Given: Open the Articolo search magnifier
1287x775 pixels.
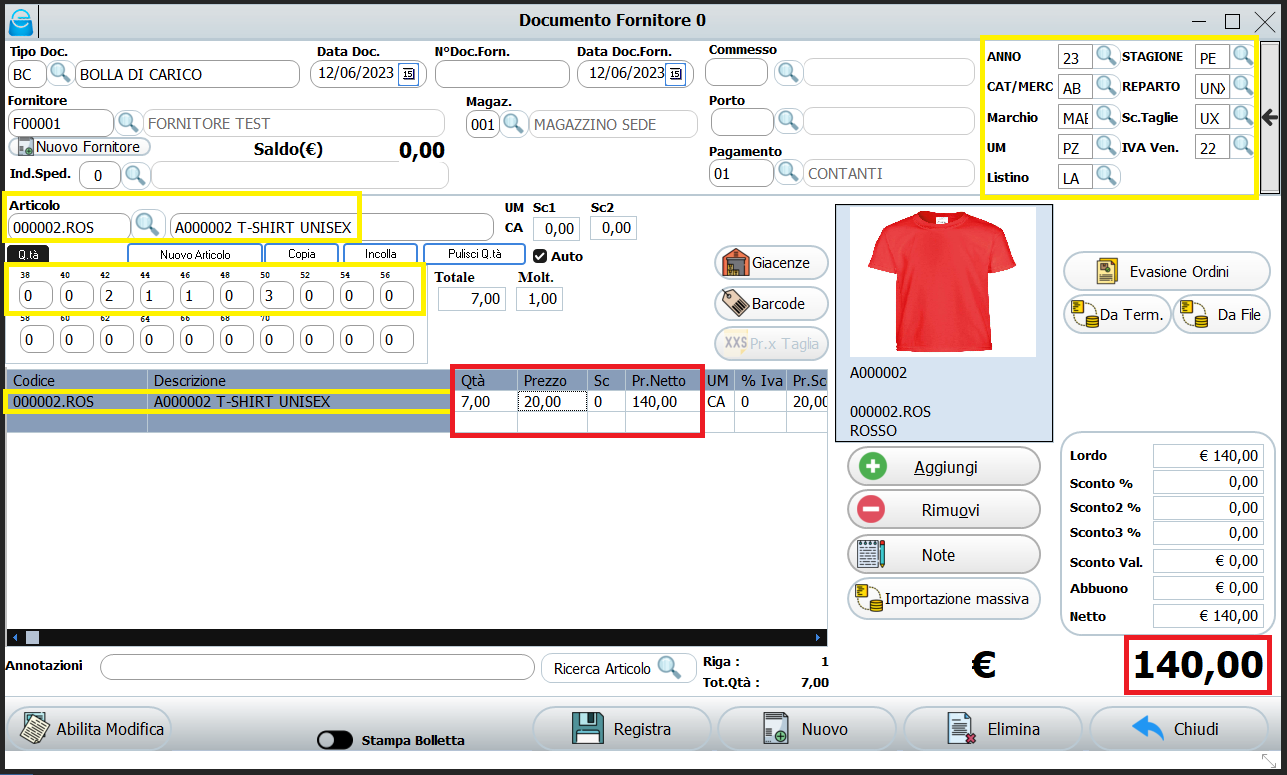Looking at the screenshot, I should click(x=146, y=226).
